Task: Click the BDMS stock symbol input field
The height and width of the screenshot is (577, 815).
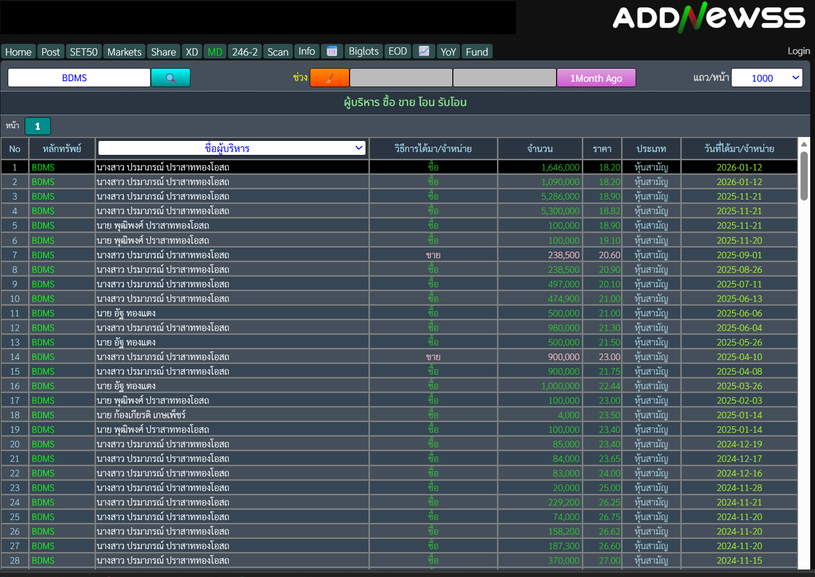Action: [79, 78]
